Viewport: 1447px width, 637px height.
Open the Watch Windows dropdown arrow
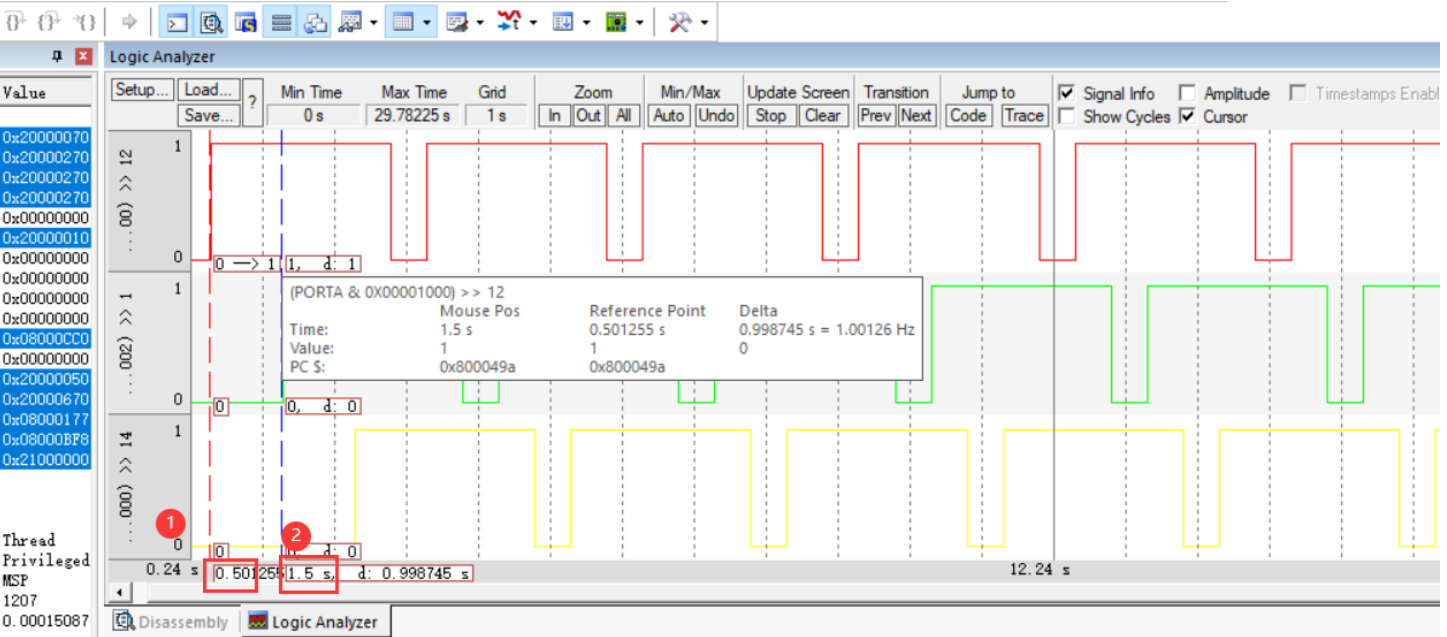click(374, 22)
